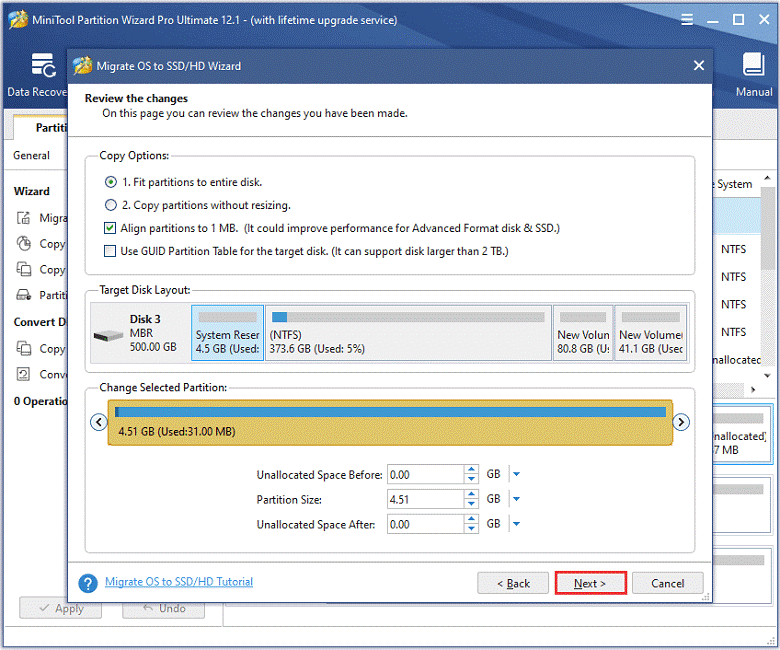
Task: Go to next partition with right arrow
Action: point(681,422)
